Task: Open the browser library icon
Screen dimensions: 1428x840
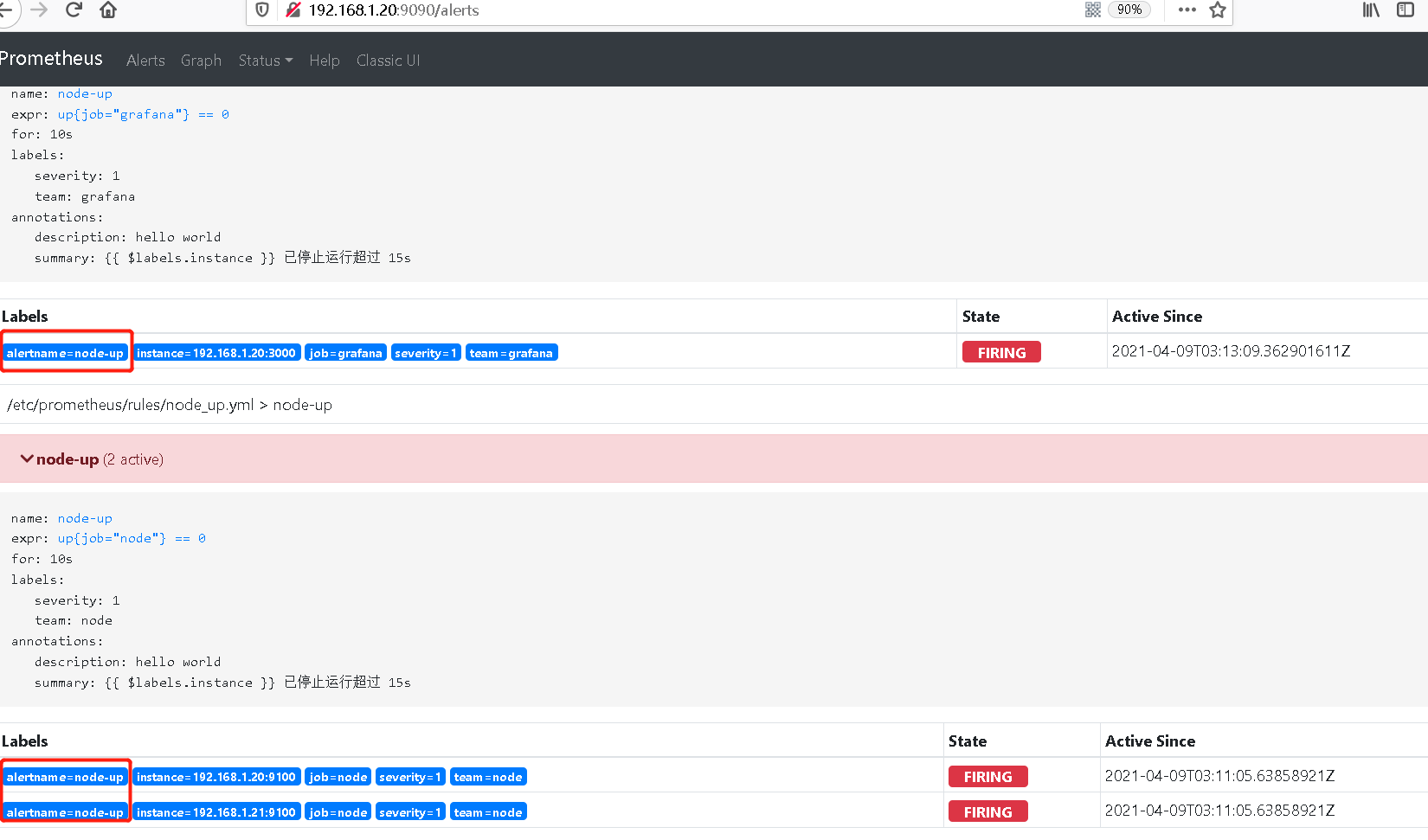Action: click(x=1370, y=10)
